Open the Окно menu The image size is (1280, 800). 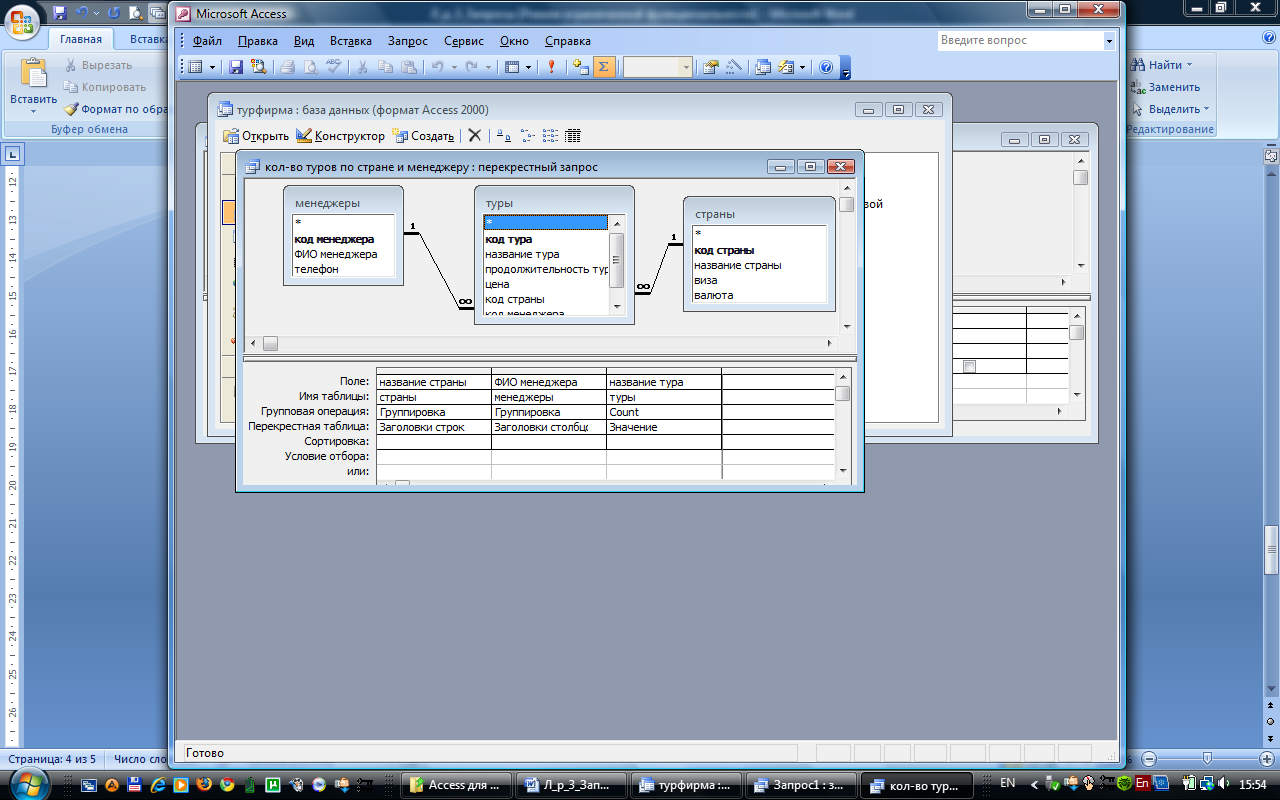point(514,41)
